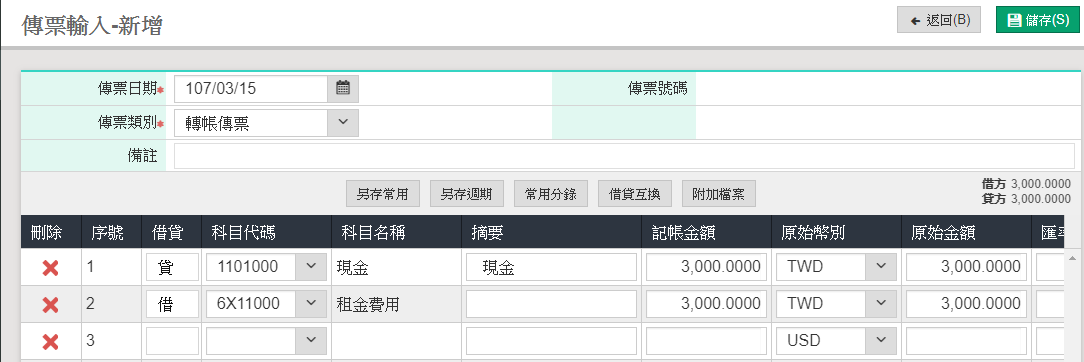Click the empty 借貸 field in row 3
The height and width of the screenshot is (362, 1084).
pos(172,341)
